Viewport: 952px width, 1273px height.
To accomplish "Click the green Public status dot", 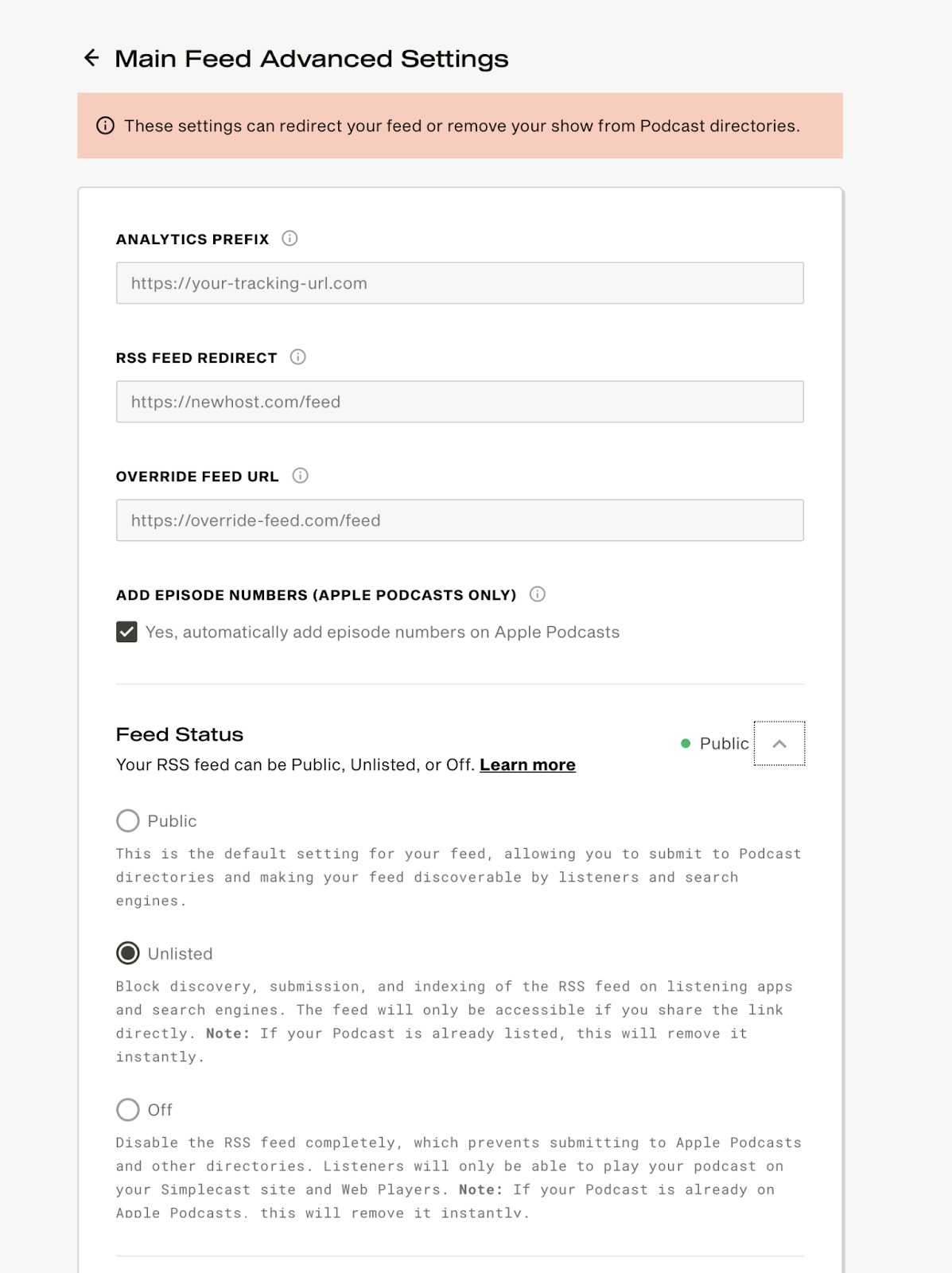I will tap(686, 744).
